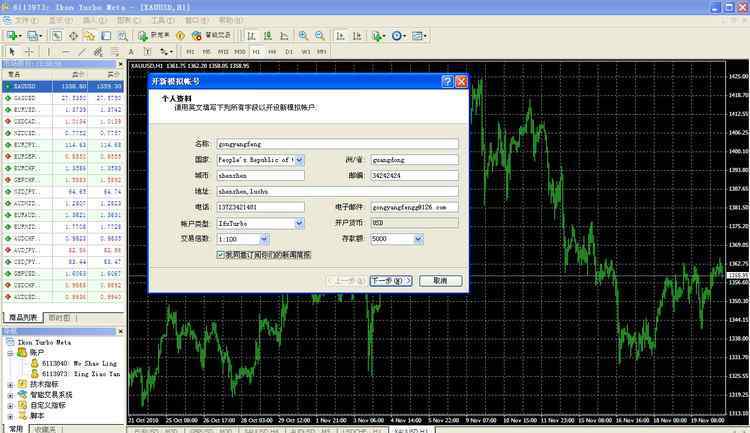750x433 pixels.
Task: Toggle the Auto Scroll chart icon
Action: coord(340,36)
